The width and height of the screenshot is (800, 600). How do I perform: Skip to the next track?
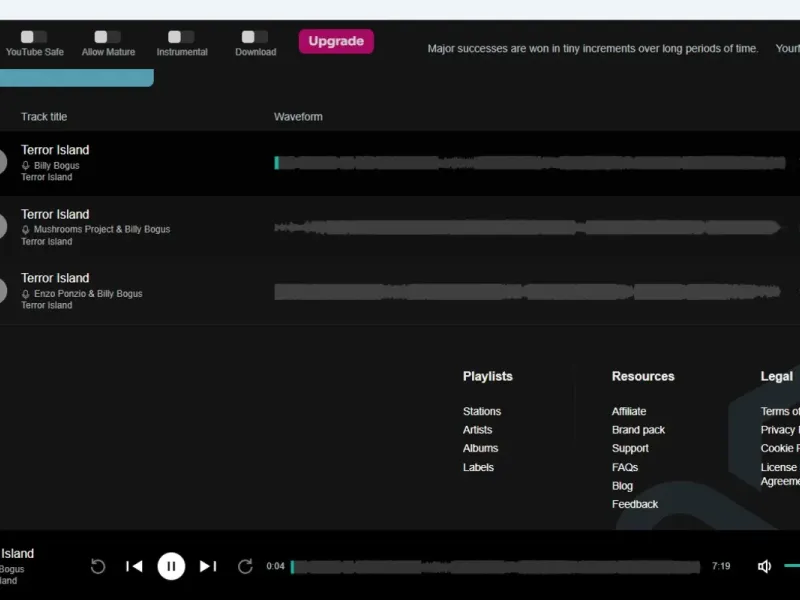(208, 566)
